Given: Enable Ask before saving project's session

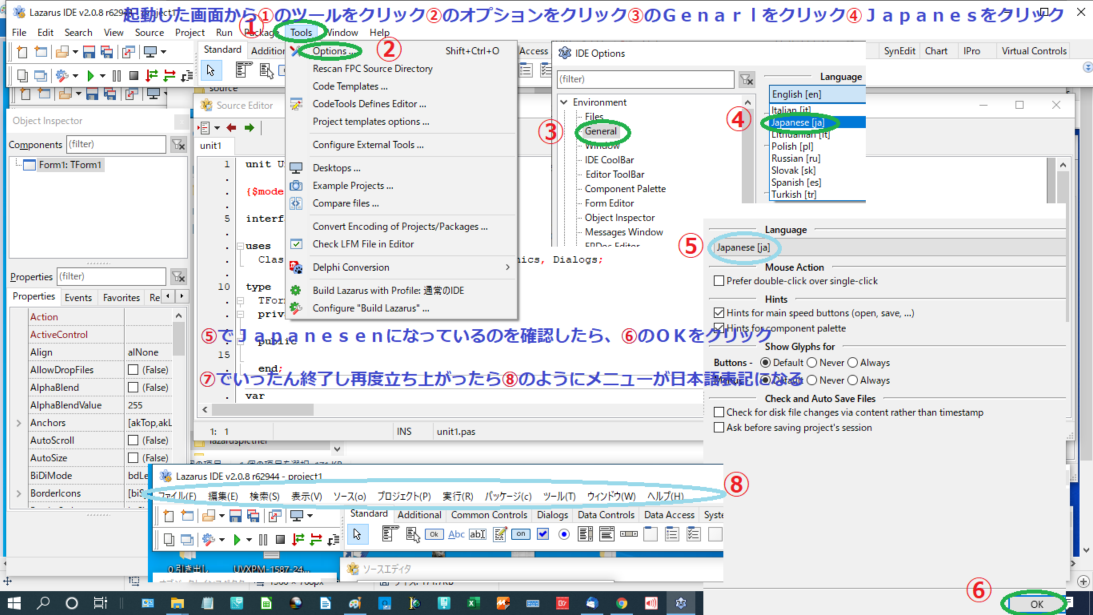Looking at the screenshot, I should click(719, 428).
